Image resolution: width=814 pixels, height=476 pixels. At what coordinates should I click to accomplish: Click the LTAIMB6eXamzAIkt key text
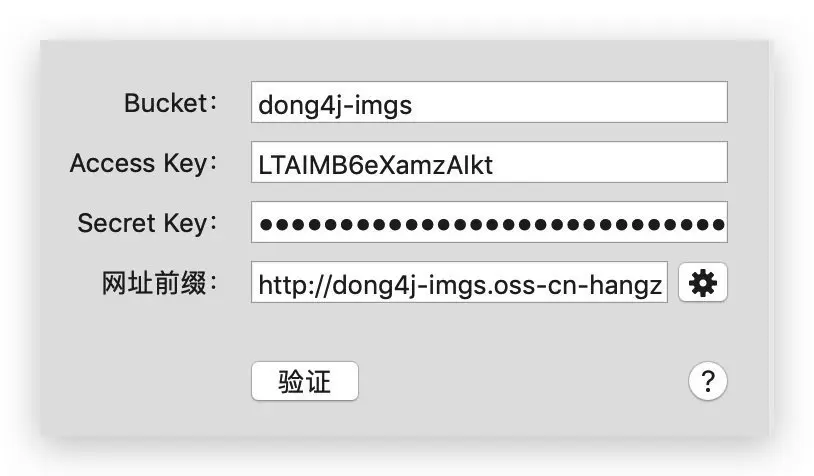375,164
